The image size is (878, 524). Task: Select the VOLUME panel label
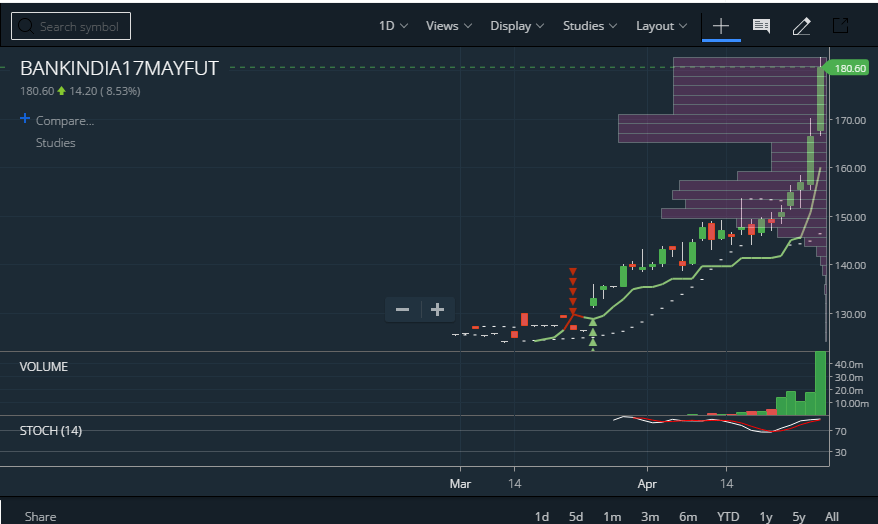click(44, 367)
